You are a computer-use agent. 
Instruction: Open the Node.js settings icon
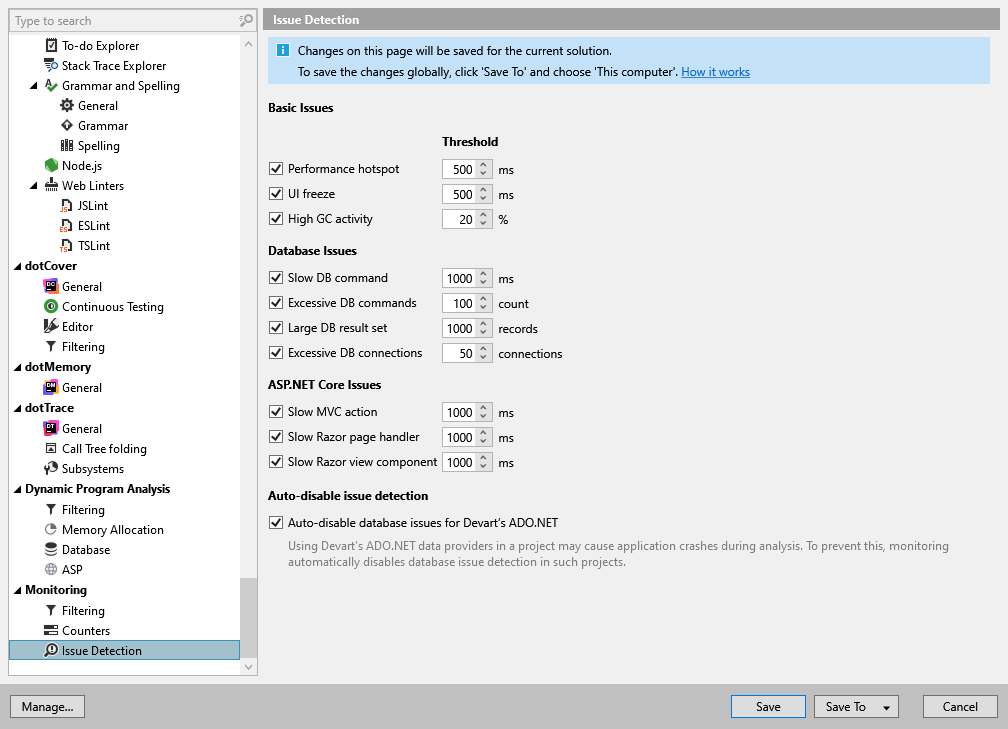tap(52, 165)
